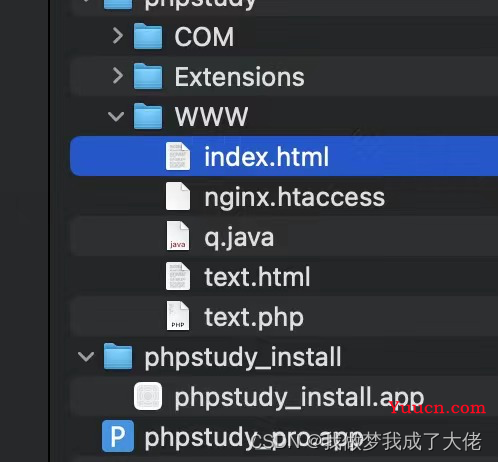498x462 pixels.
Task: Click the phpstudy_pro.app blue P icon
Action: click(x=118, y=436)
